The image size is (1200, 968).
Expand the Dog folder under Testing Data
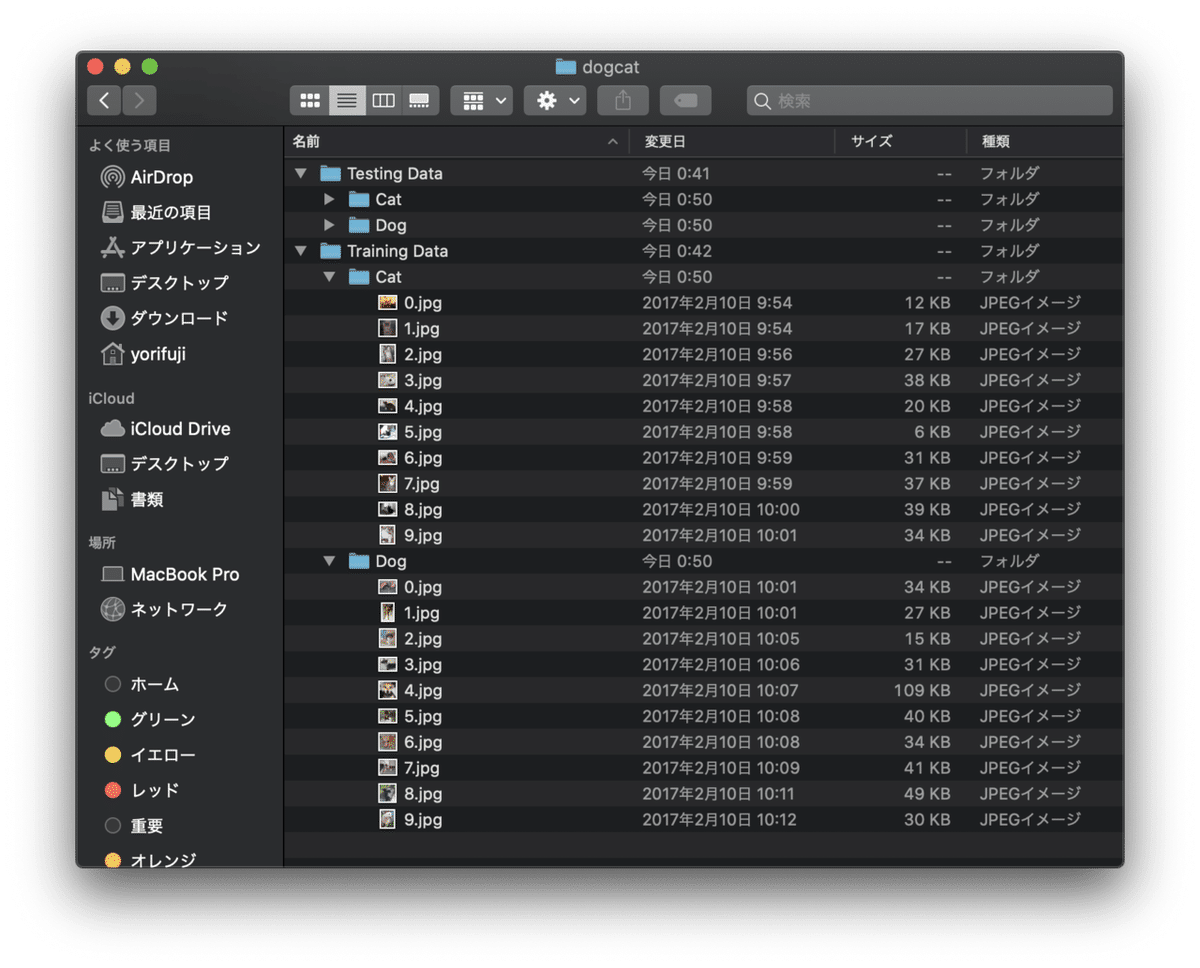330,225
